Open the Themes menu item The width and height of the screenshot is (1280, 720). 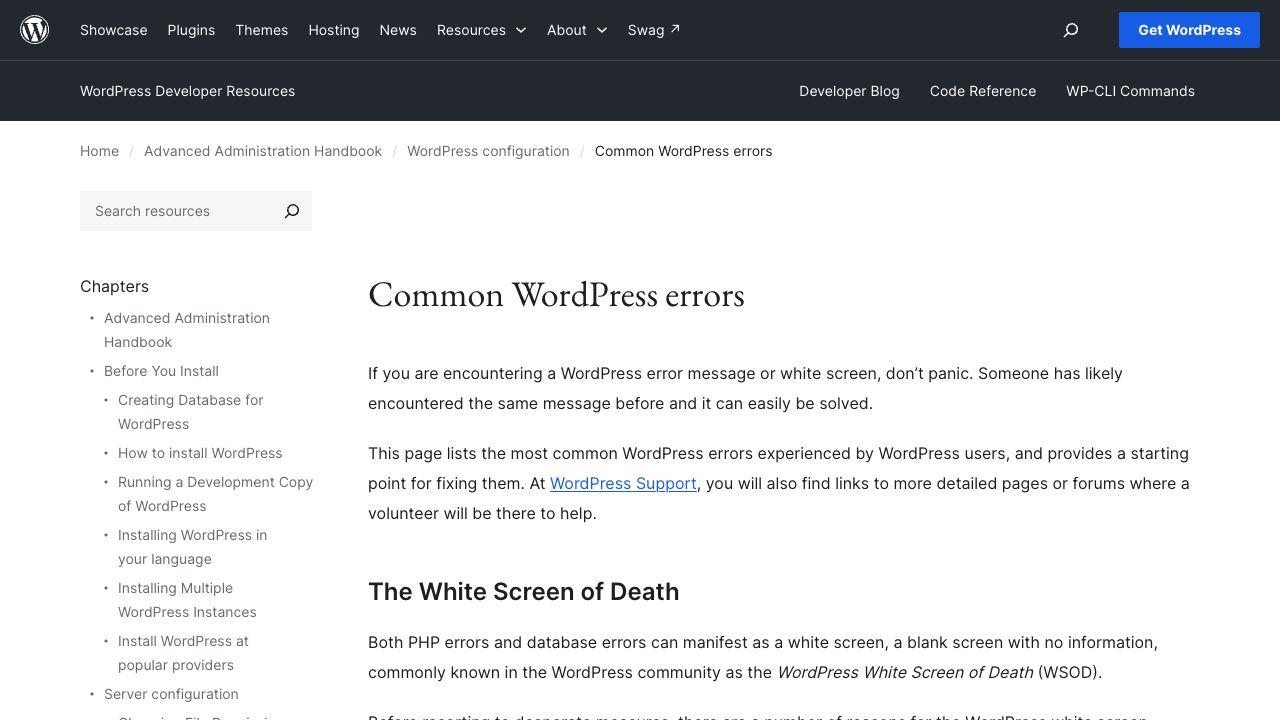[262, 30]
